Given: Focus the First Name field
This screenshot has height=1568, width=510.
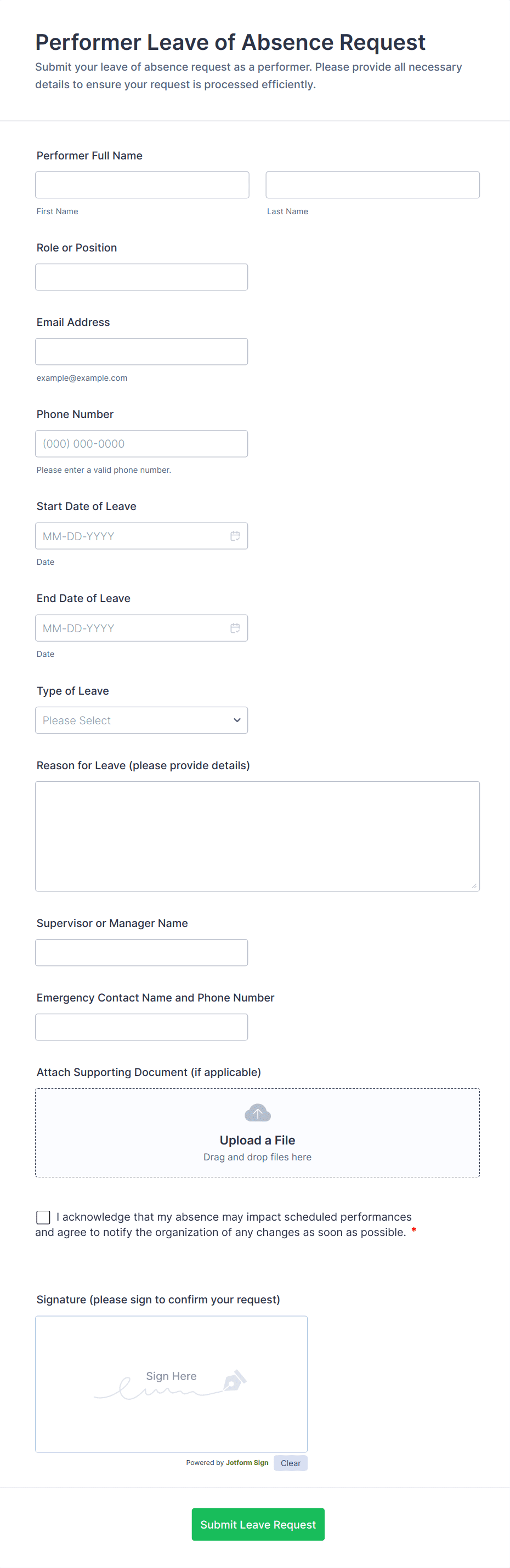Looking at the screenshot, I should click(x=142, y=185).
